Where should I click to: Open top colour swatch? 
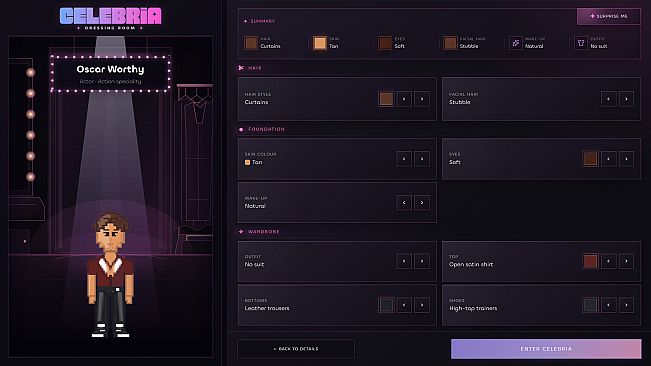coord(590,261)
